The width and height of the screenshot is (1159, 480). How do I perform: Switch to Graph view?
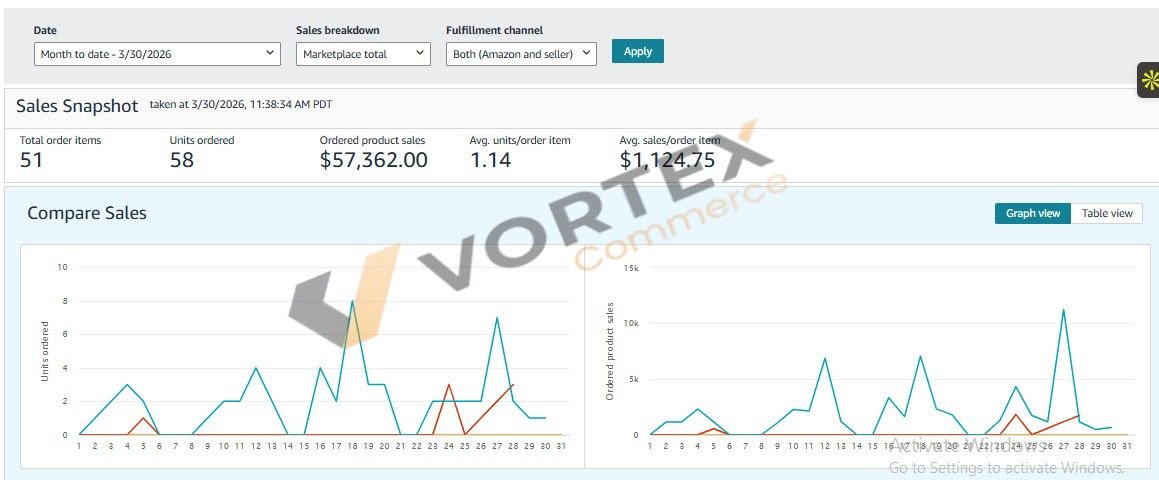pos(1033,213)
